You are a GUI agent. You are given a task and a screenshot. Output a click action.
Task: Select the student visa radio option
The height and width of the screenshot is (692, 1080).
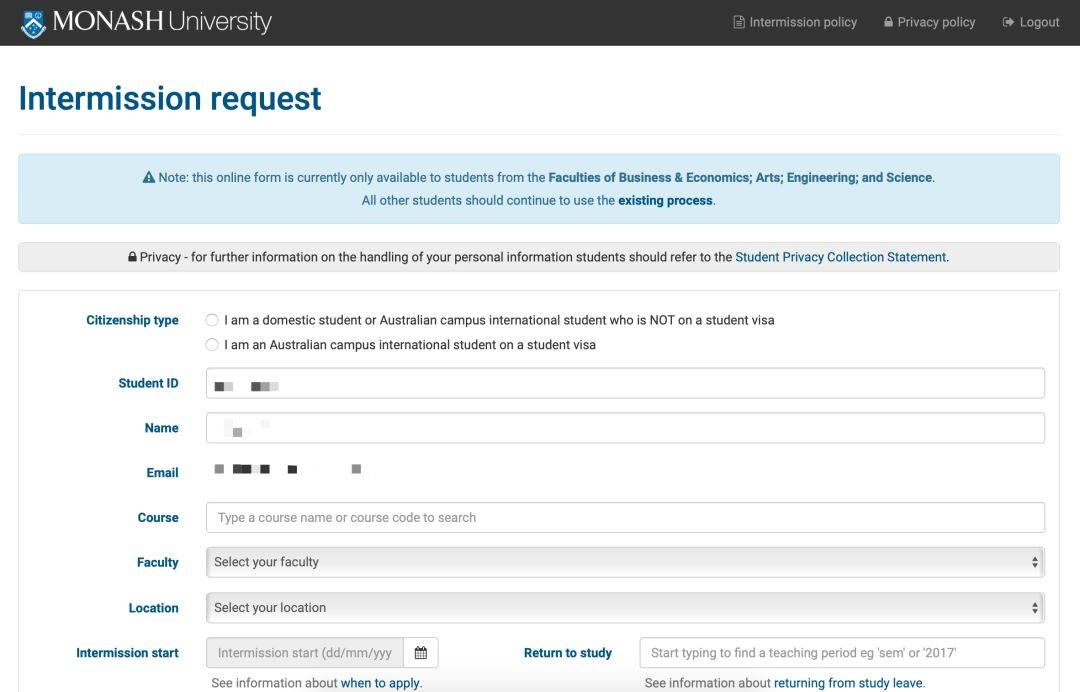tap(212, 345)
